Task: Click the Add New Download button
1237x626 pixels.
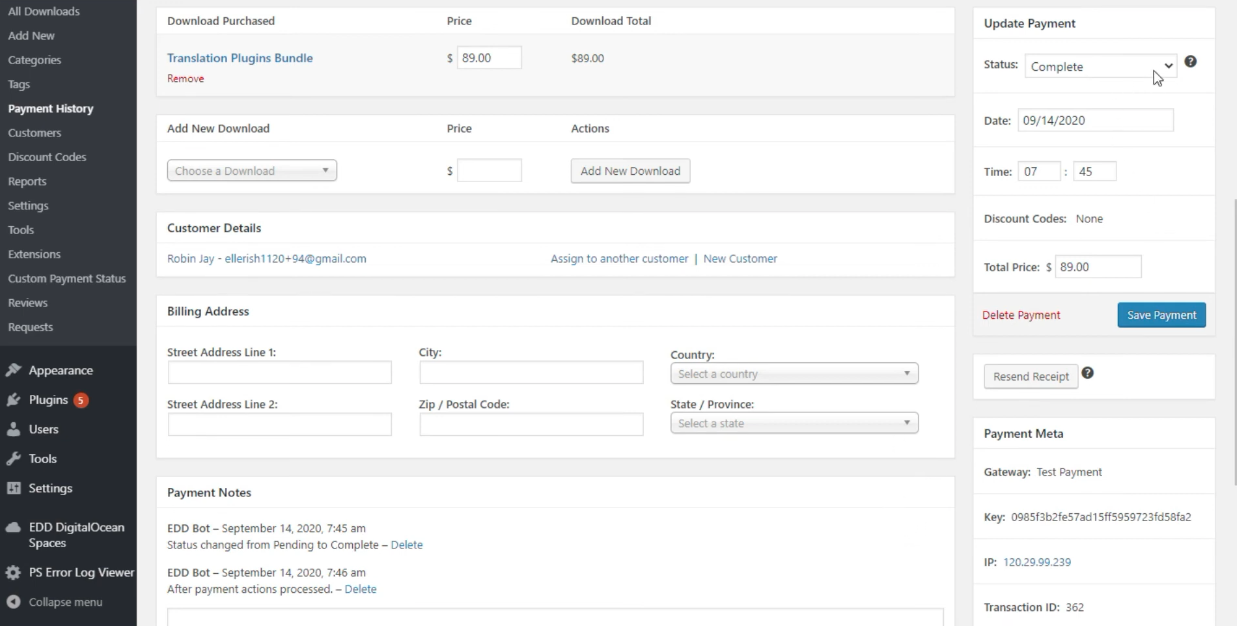Action: (x=630, y=171)
